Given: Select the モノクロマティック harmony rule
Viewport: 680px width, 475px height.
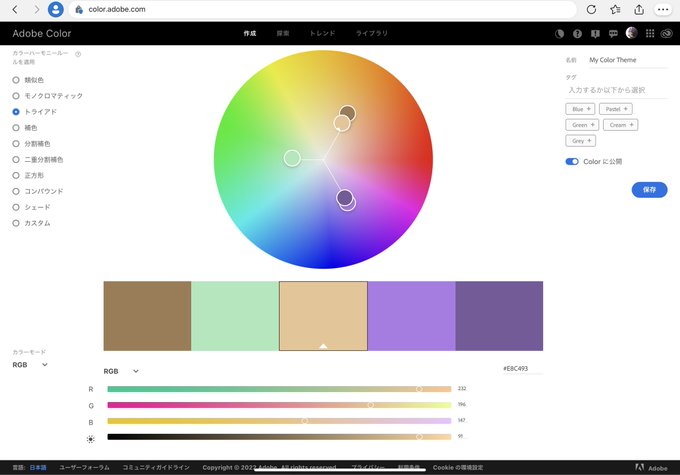Looking at the screenshot, I should click(48, 96).
